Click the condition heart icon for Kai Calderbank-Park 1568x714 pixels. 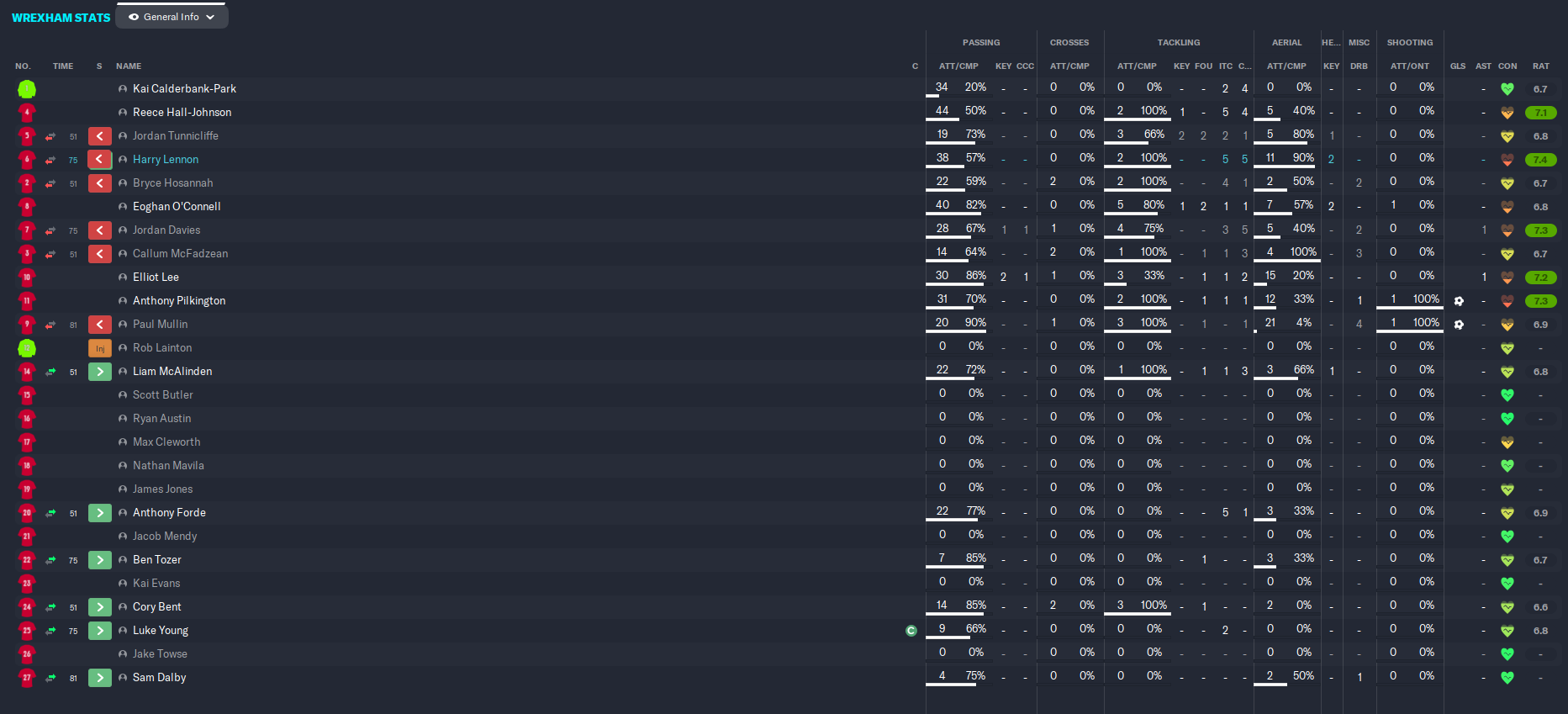click(1507, 88)
